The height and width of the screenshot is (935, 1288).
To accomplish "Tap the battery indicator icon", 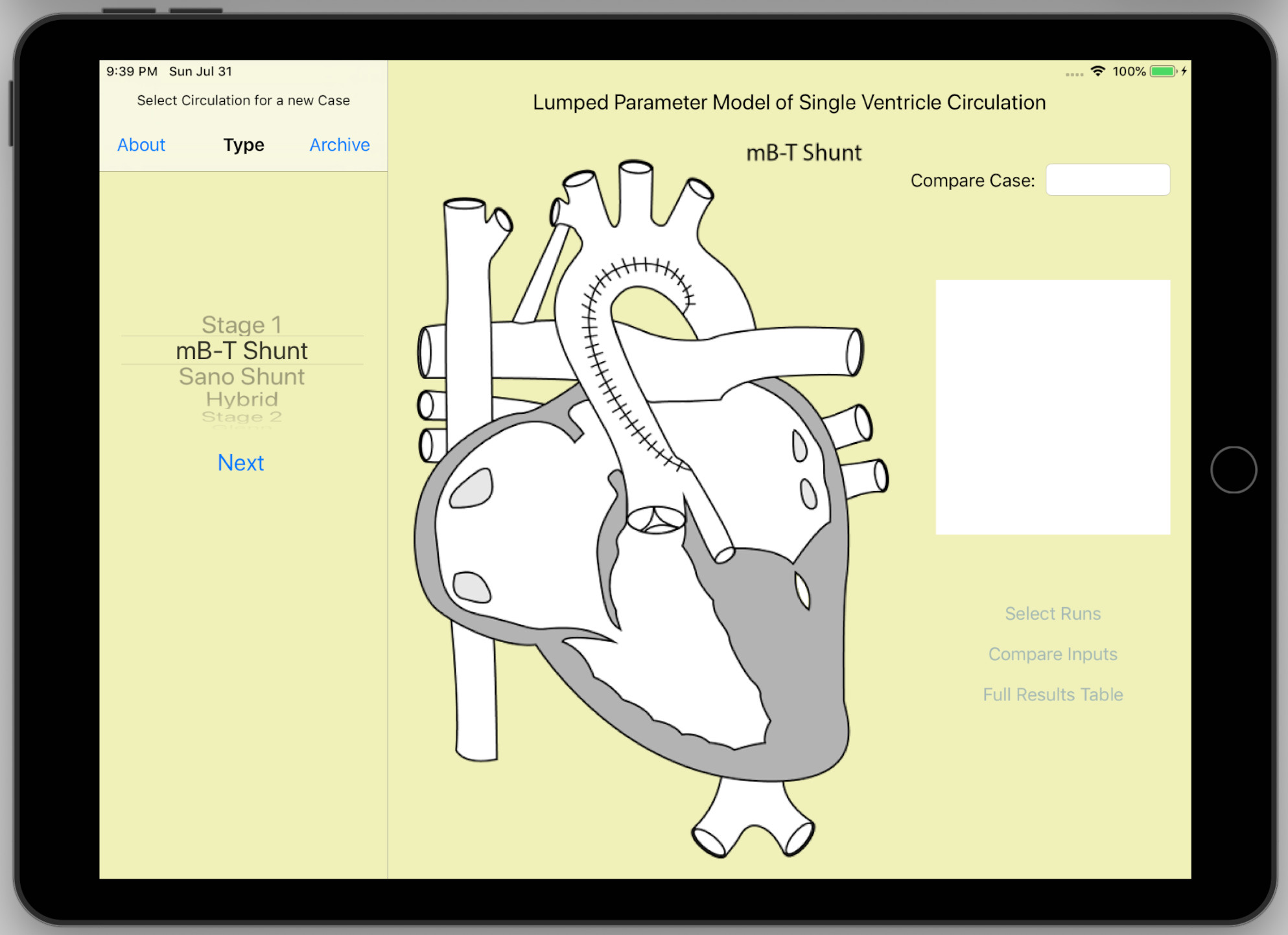I will point(1163,71).
